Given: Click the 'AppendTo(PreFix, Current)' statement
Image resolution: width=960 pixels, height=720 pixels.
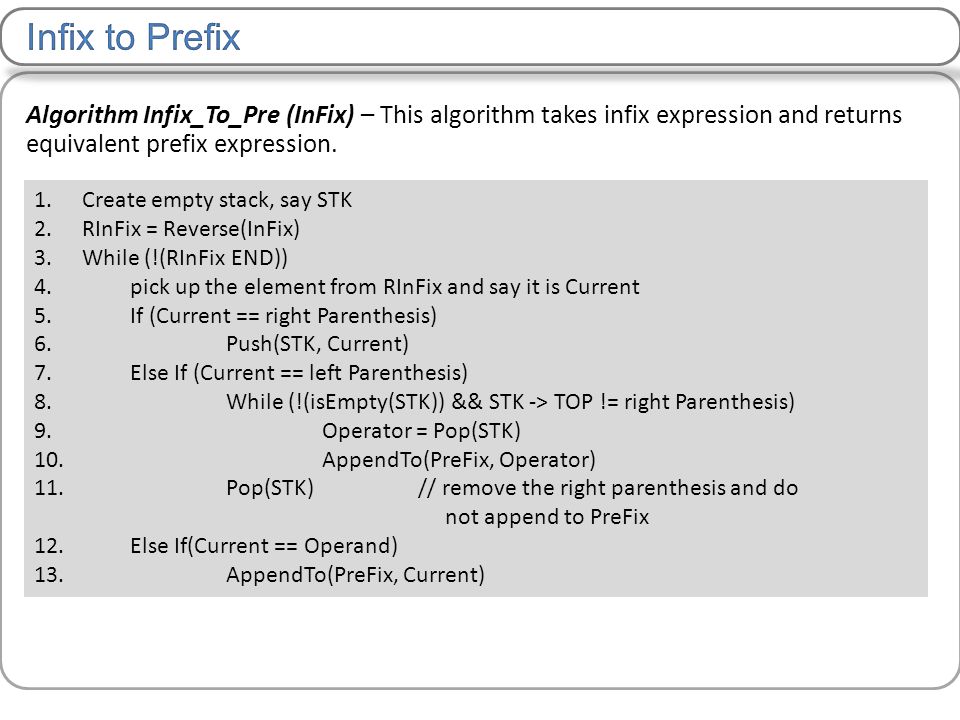Looking at the screenshot, I should pyautogui.click(x=355, y=575).
